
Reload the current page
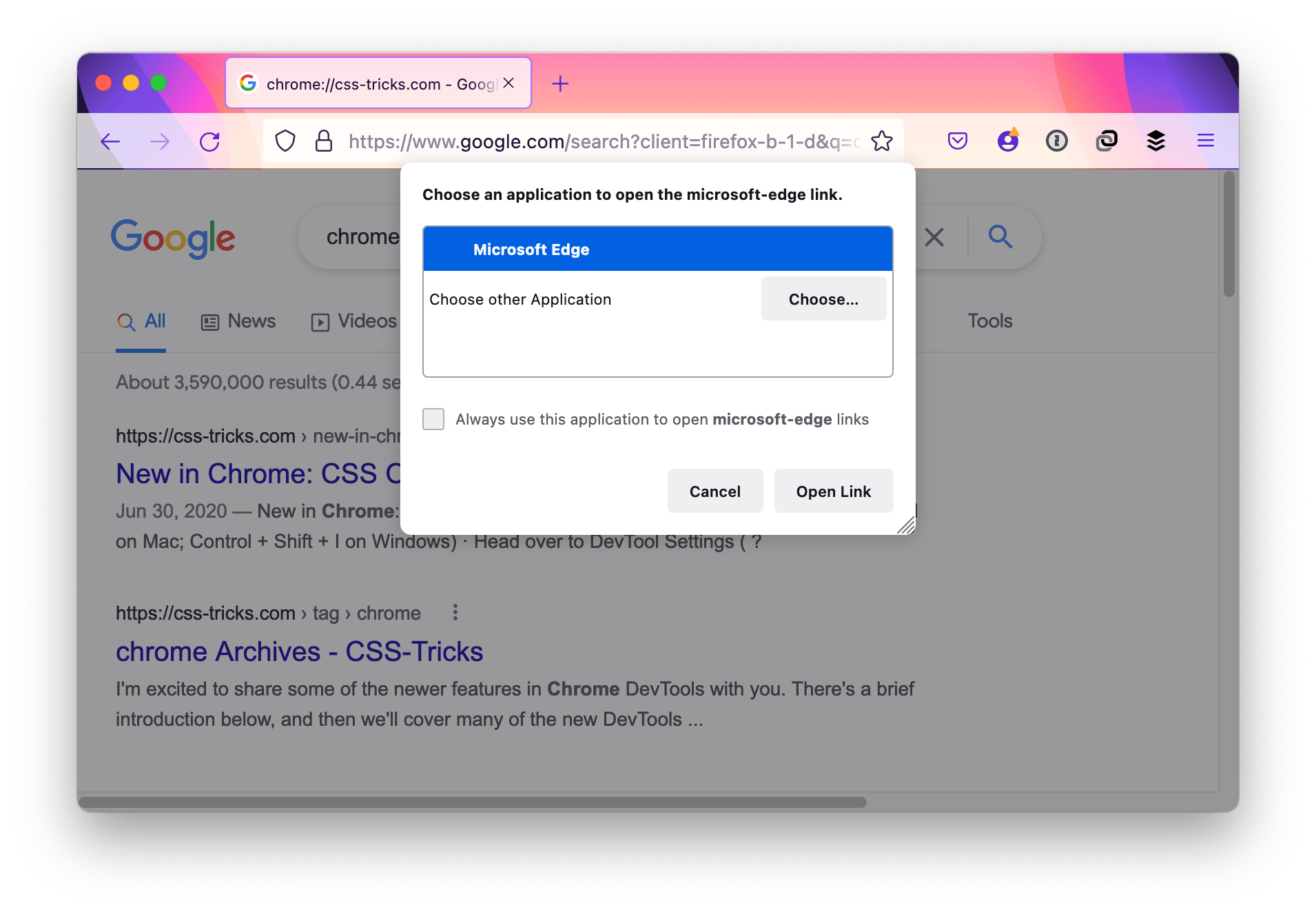[209, 142]
